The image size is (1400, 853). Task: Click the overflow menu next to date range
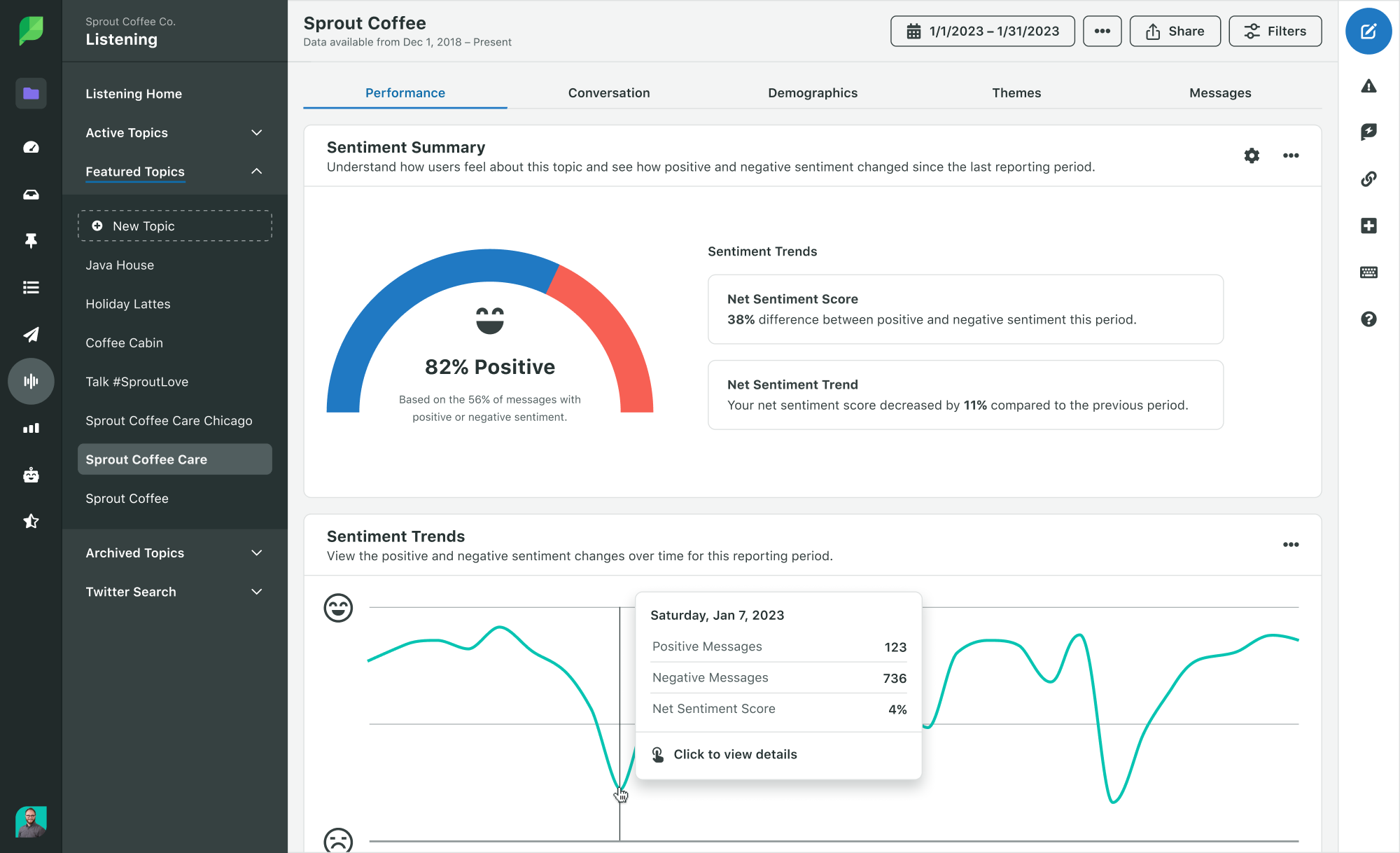coord(1102,31)
